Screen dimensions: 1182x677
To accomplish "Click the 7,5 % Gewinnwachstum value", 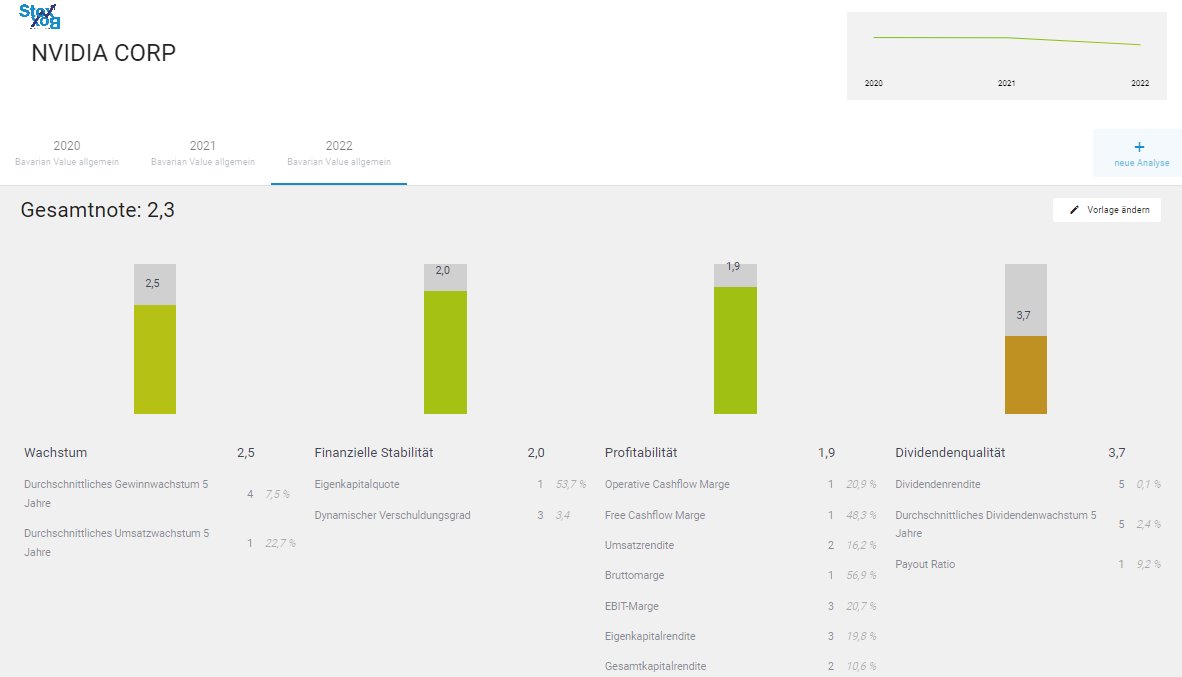I will [x=277, y=494].
